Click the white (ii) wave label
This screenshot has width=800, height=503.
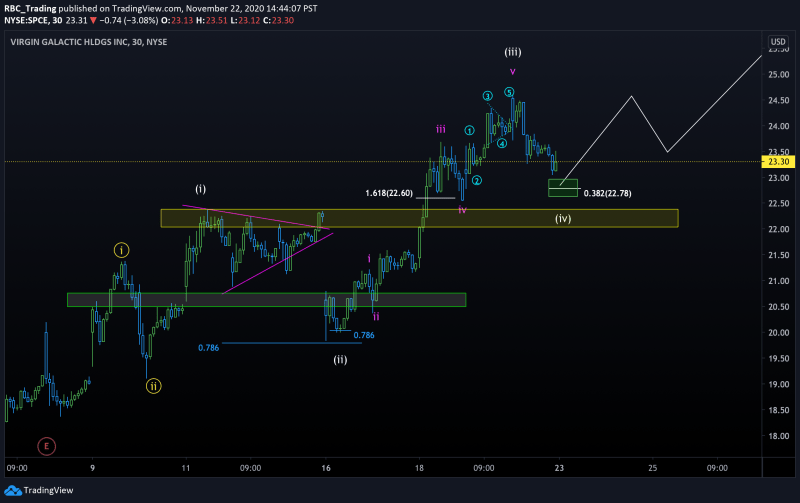click(340, 360)
